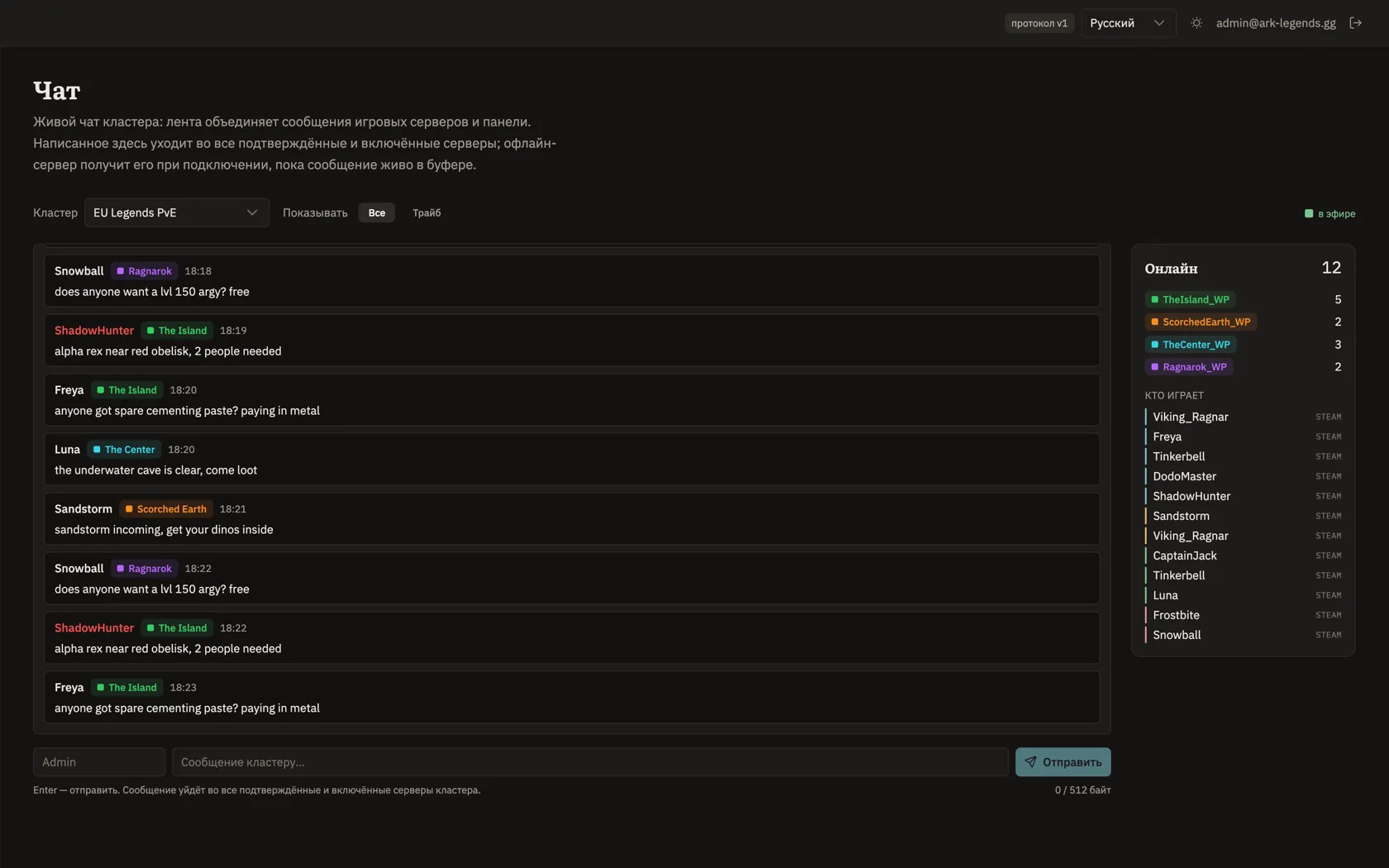Click the admin@ark-legends.gg account link
The image size is (1389, 868).
1276,23
